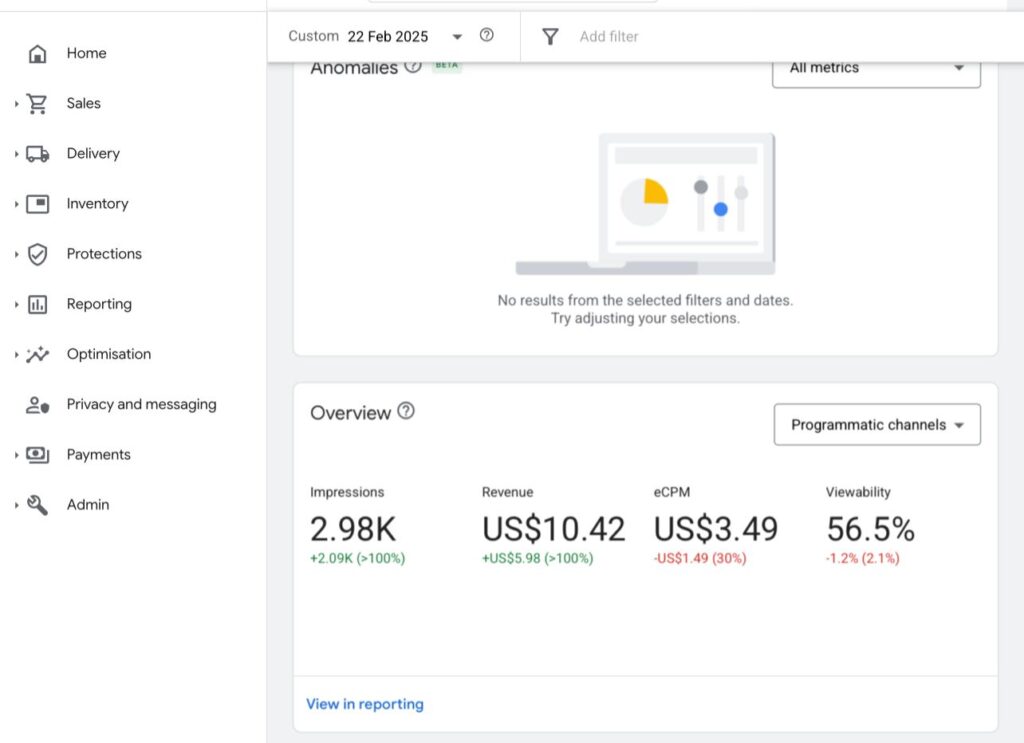Click the Delivery truck icon
Viewport: 1024px width, 743px height.
[38, 154]
